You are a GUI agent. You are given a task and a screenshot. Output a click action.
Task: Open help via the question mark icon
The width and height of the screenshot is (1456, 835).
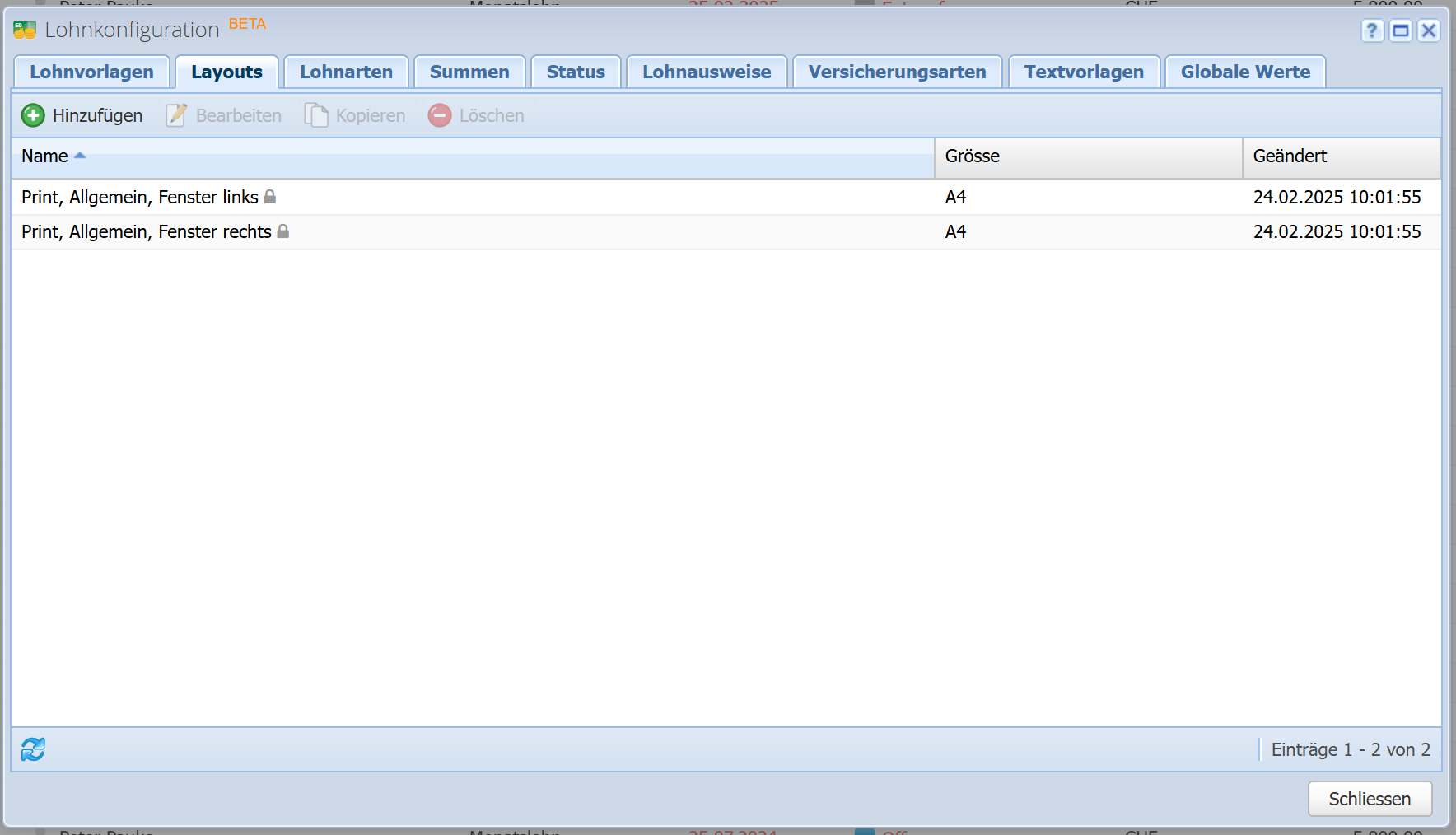[x=1371, y=31]
